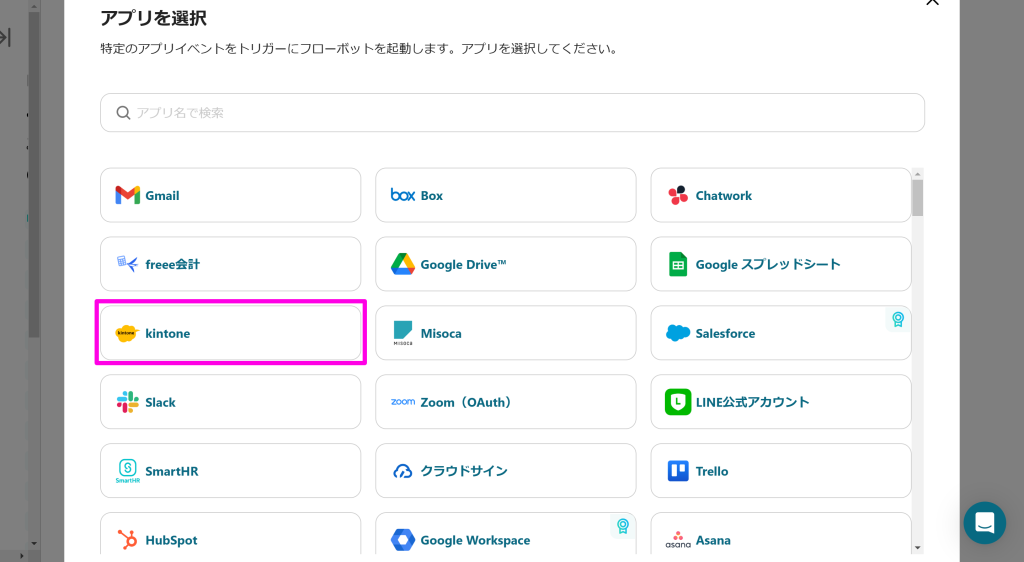Choose the Trello app card
Screen dimensions: 1024x562
pos(781,471)
